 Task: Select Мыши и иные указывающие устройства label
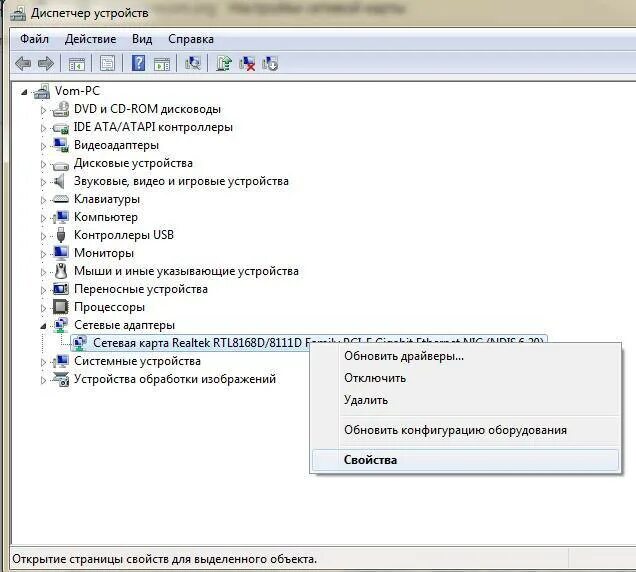tap(186, 271)
